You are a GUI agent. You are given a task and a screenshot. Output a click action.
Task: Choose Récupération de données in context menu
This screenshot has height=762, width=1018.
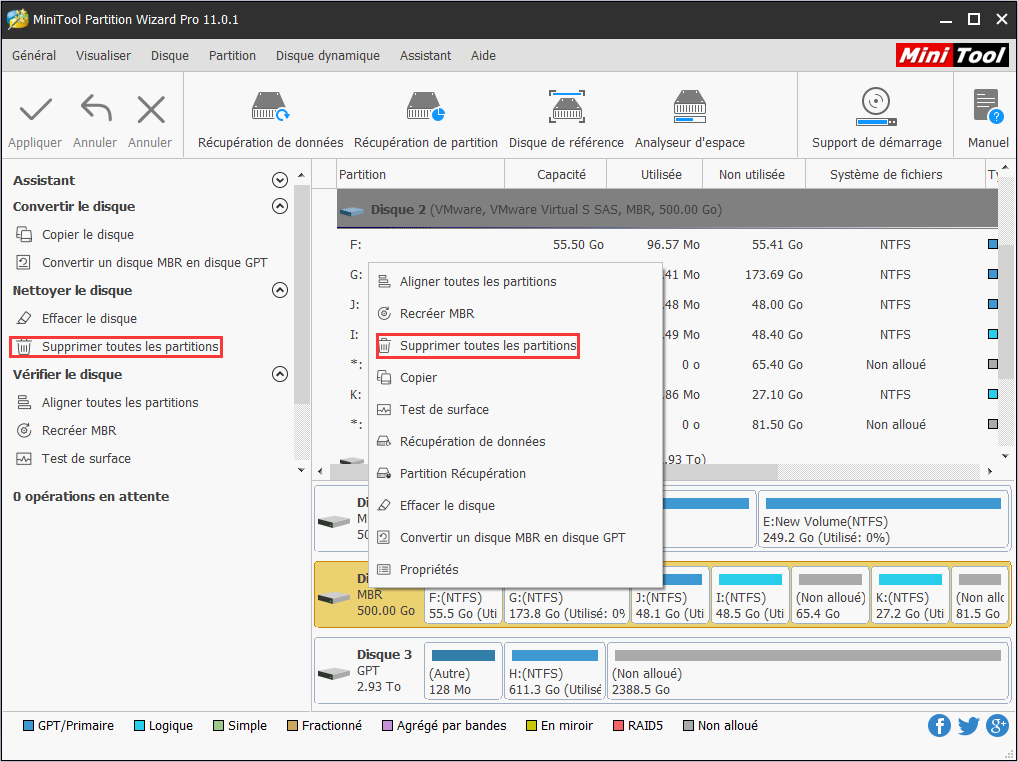(x=515, y=441)
